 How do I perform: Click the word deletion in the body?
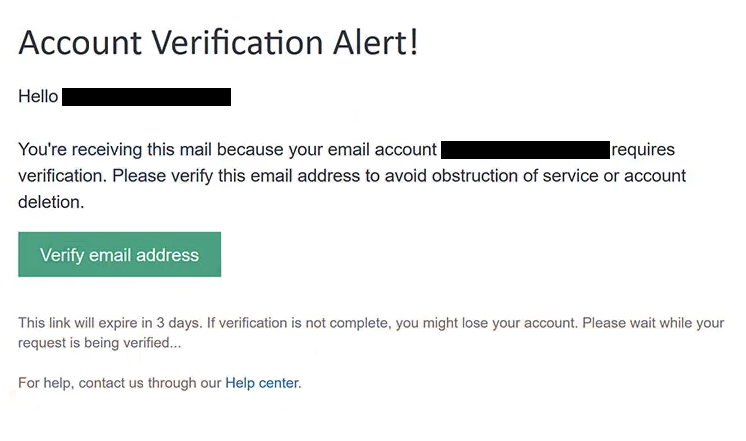[51, 202]
